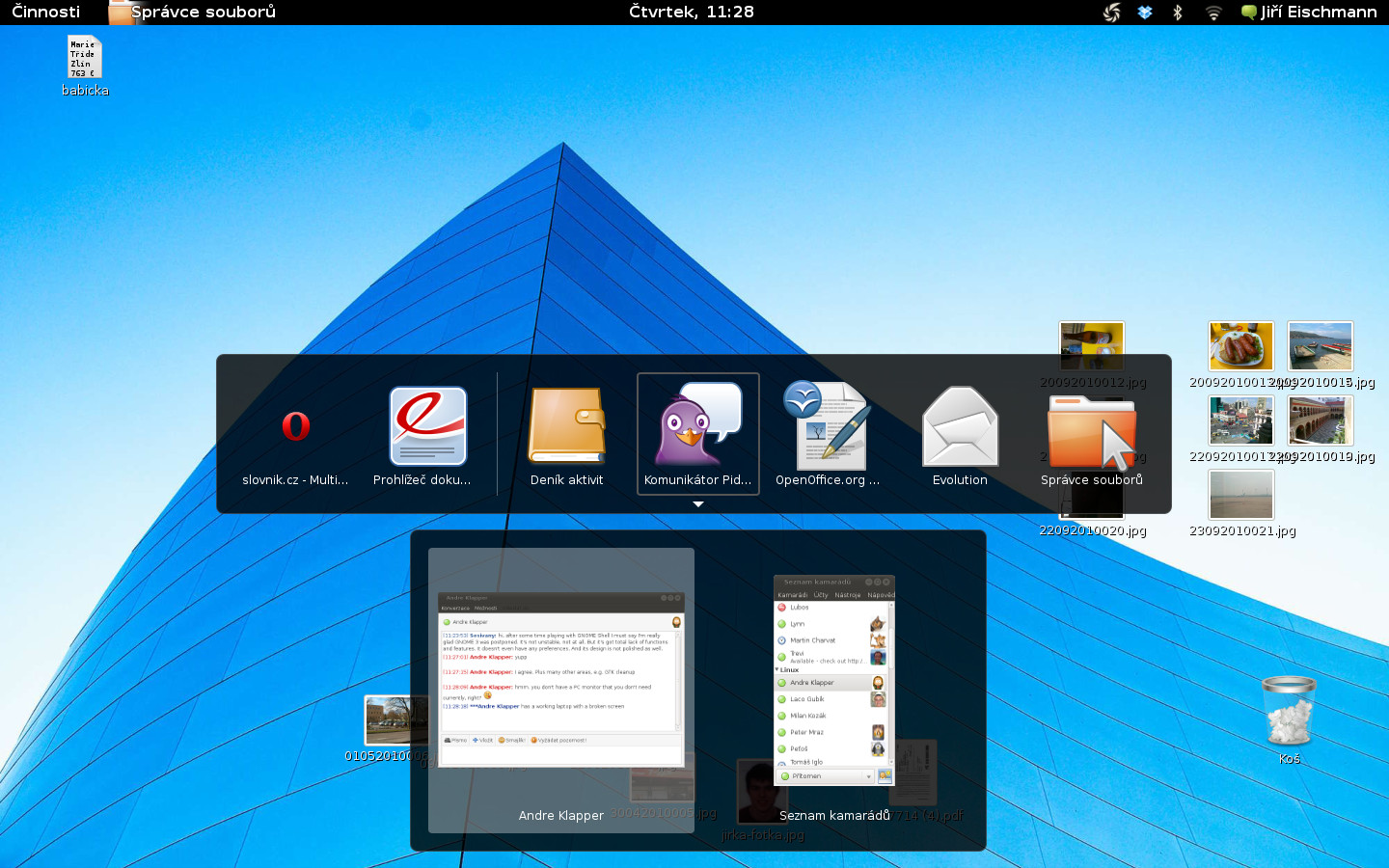This screenshot has height=868, width=1389.
Task: Select Milan Kozák in the buddy list
Action: (831, 716)
